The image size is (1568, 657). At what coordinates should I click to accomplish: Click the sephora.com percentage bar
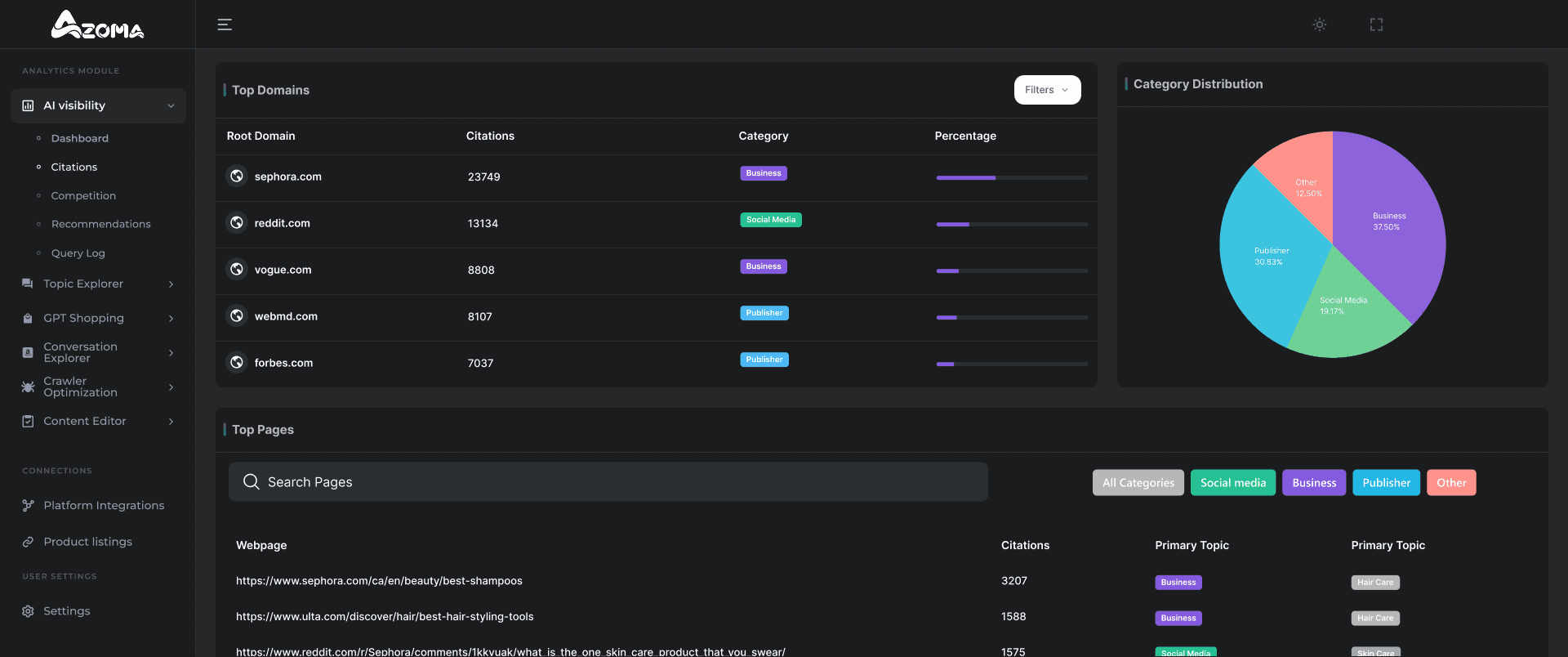1012,177
